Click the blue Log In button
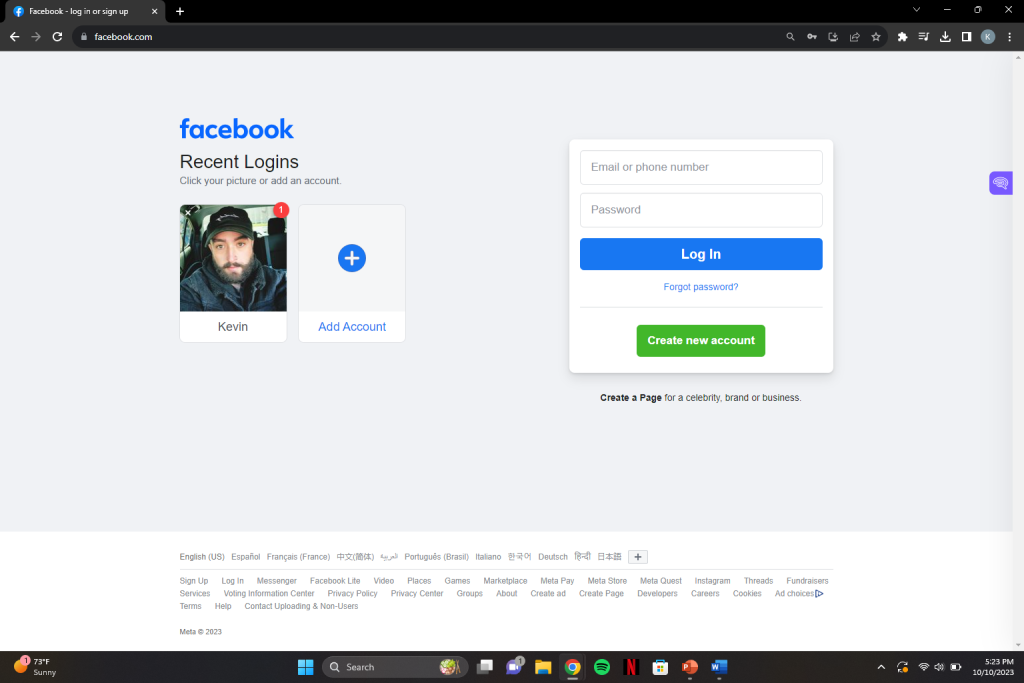The image size is (1024, 683). (701, 254)
